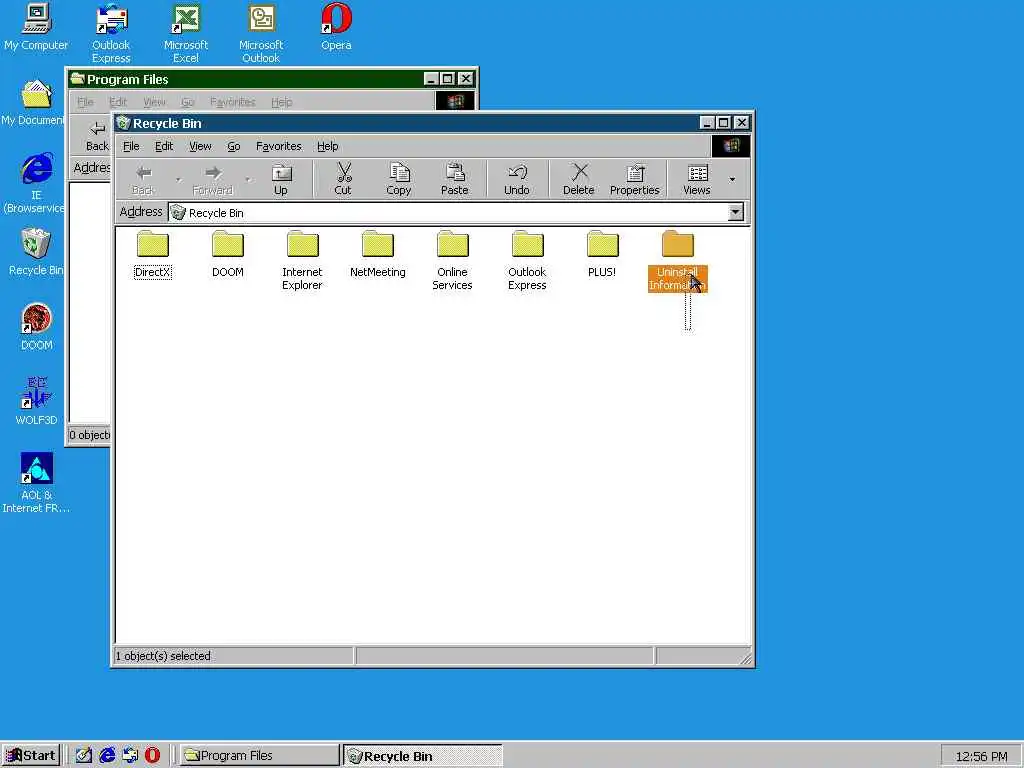The height and width of the screenshot is (768, 1024).
Task: Click the '1 object(s) selected' status text
Action: click(x=163, y=656)
